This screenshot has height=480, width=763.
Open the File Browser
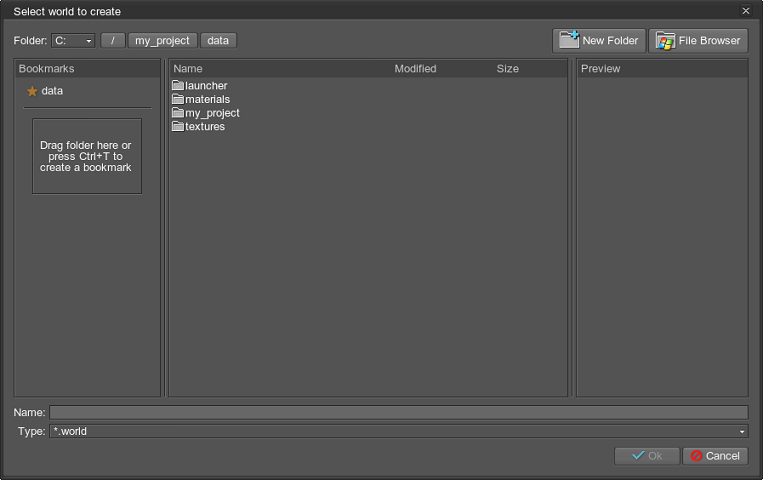point(698,41)
